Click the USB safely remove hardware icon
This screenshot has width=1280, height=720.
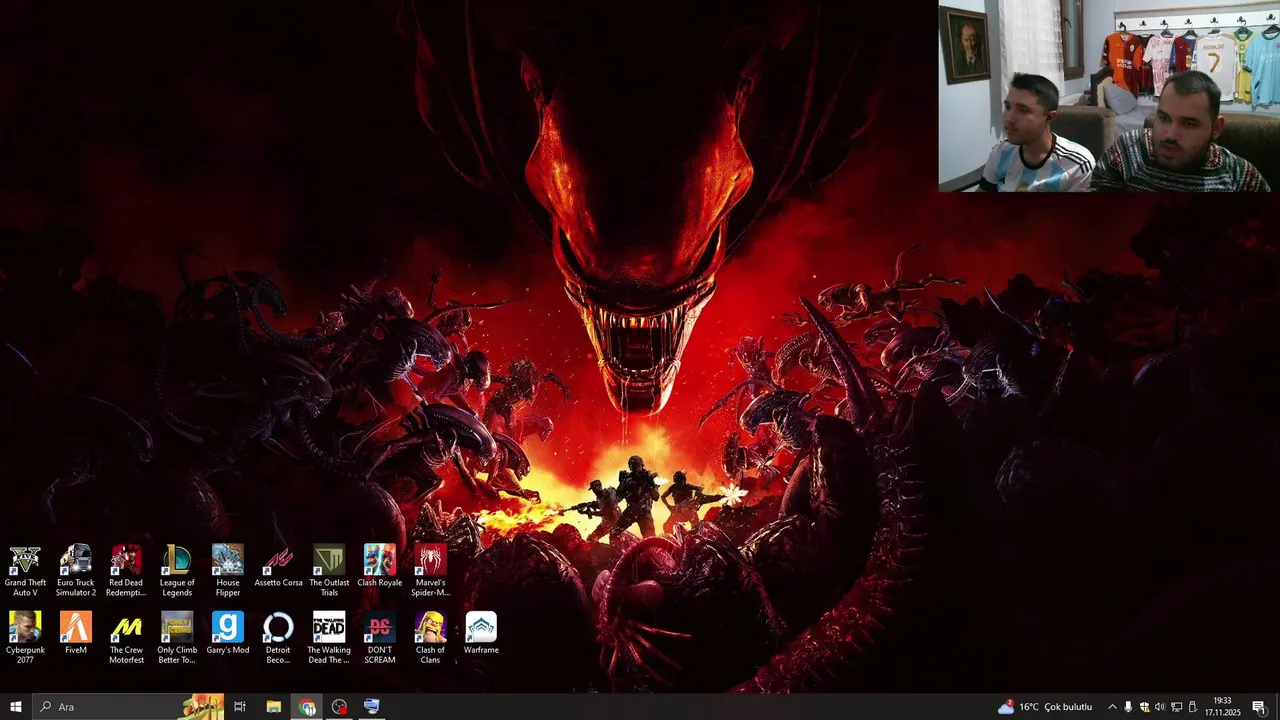pos(1192,707)
